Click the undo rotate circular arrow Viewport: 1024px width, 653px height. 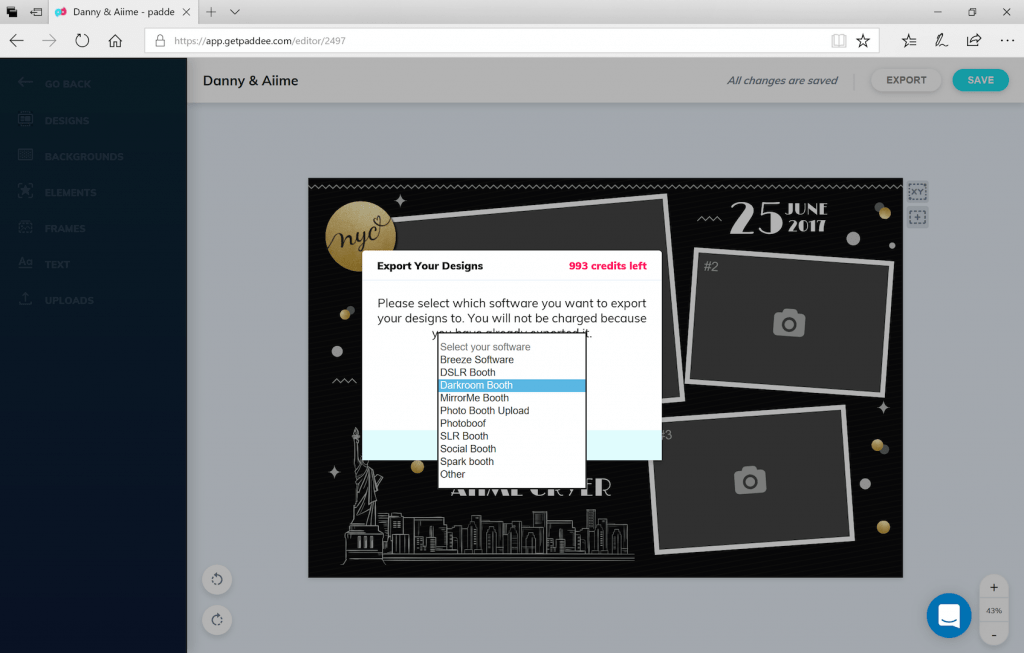coord(217,579)
